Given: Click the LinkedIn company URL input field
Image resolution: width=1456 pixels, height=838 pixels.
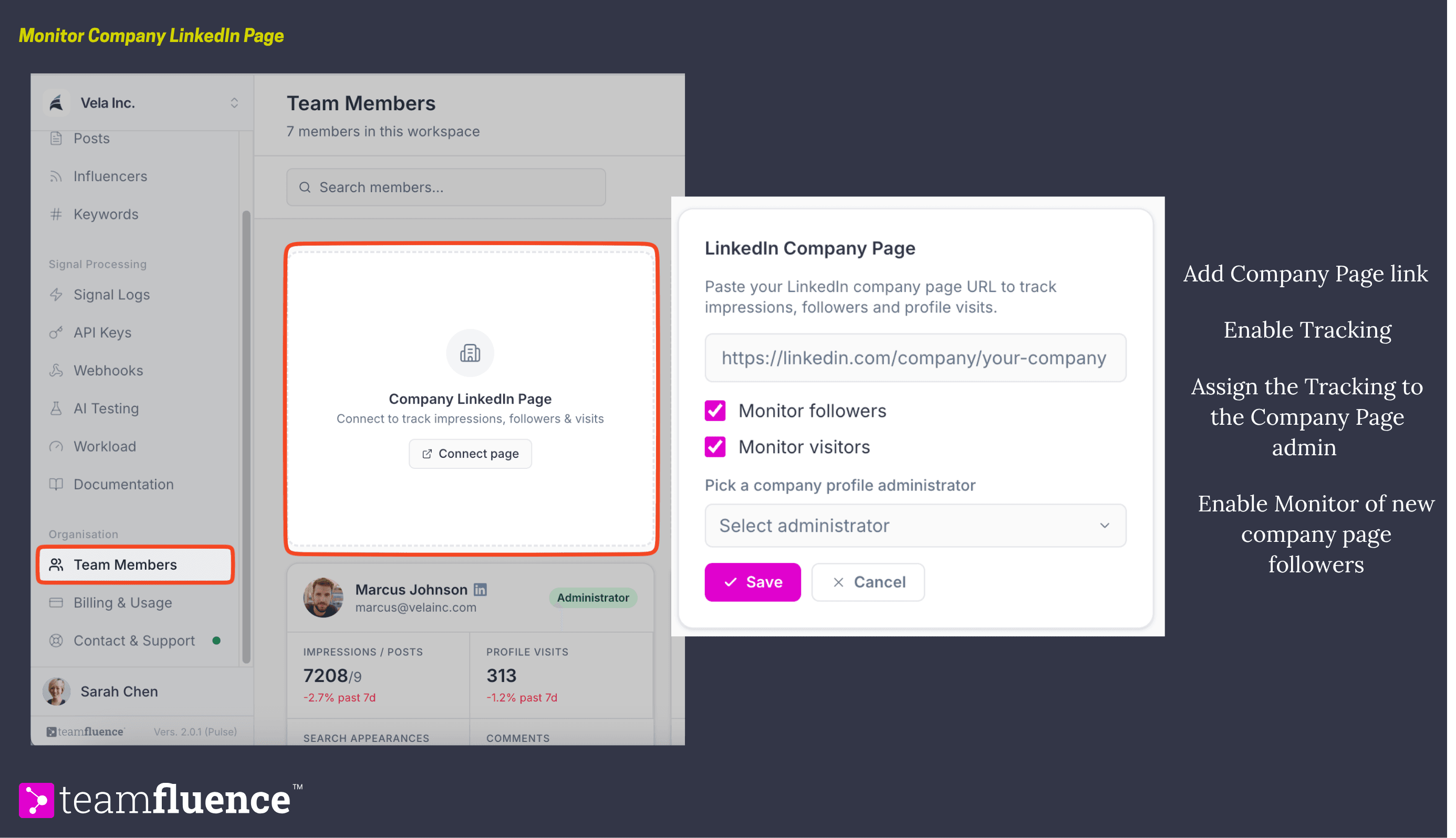Looking at the screenshot, I should tap(916, 358).
